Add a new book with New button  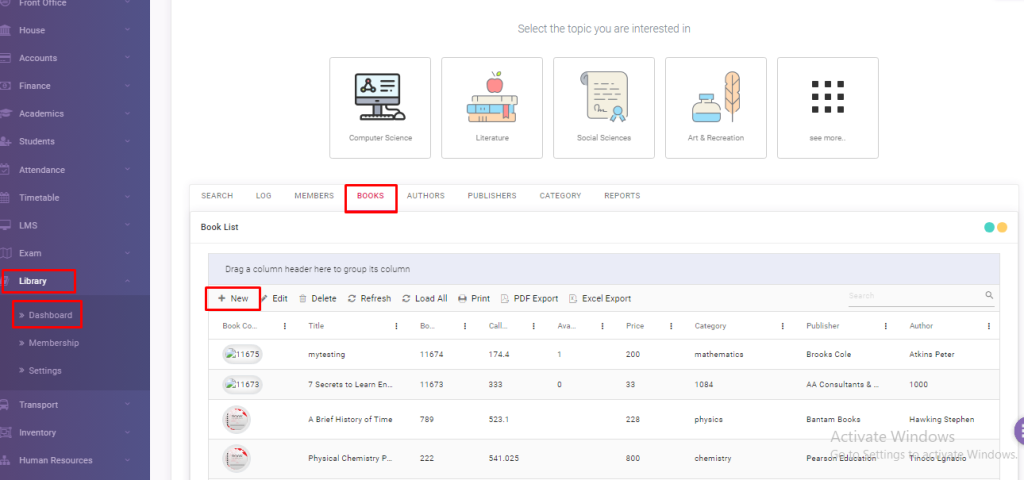[x=233, y=299]
